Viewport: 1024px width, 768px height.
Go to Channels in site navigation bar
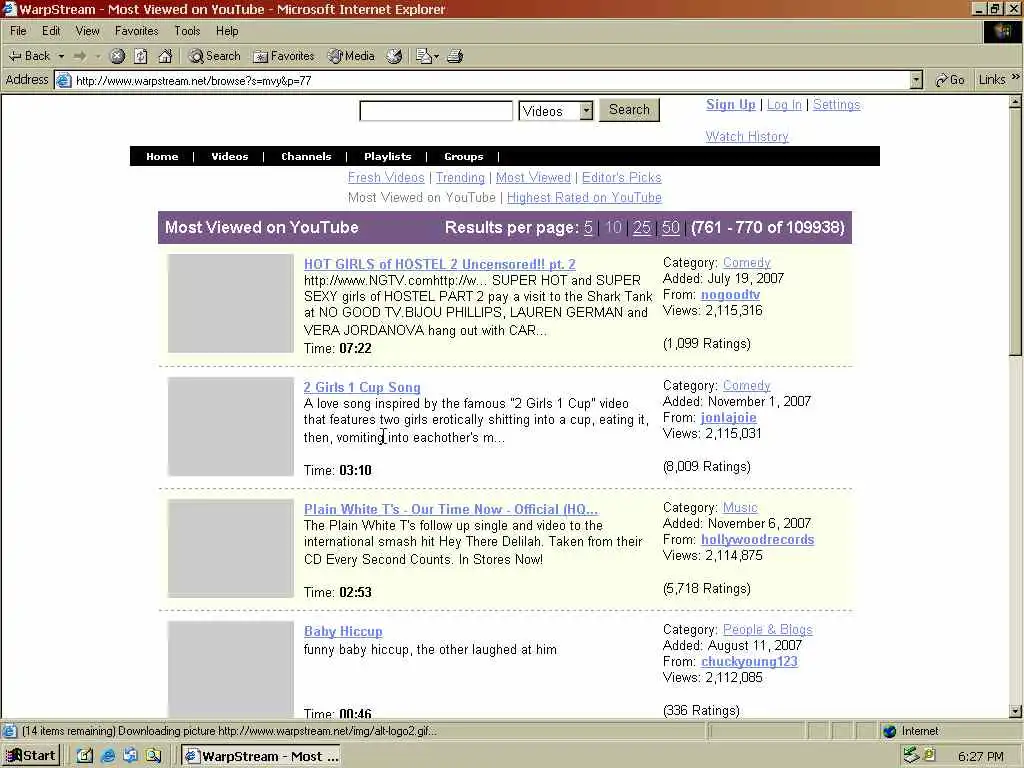tap(306, 156)
